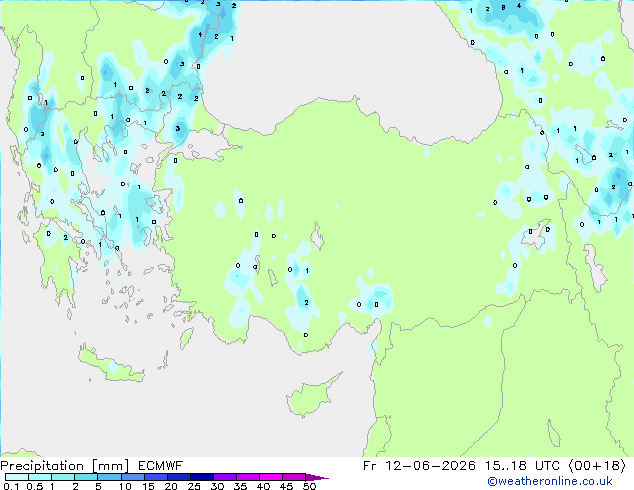Choose the 40–45 mm magenta swatch
The image size is (634, 490).
click(271, 477)
